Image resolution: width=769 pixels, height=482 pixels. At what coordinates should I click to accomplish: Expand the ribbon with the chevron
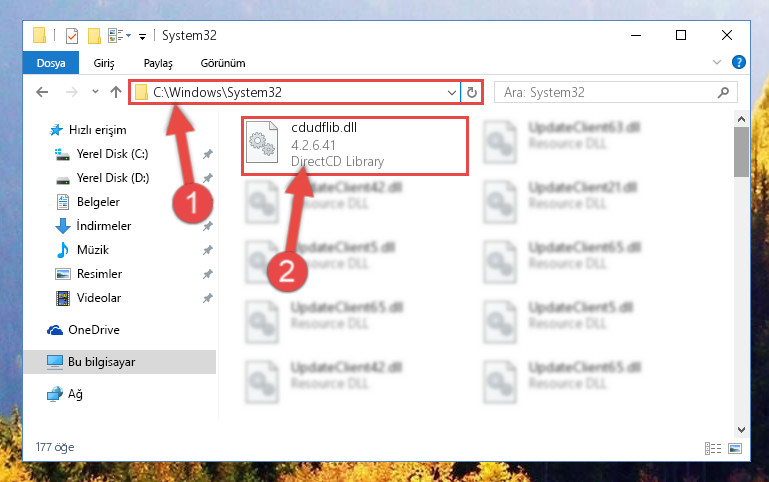pos(717,62)
